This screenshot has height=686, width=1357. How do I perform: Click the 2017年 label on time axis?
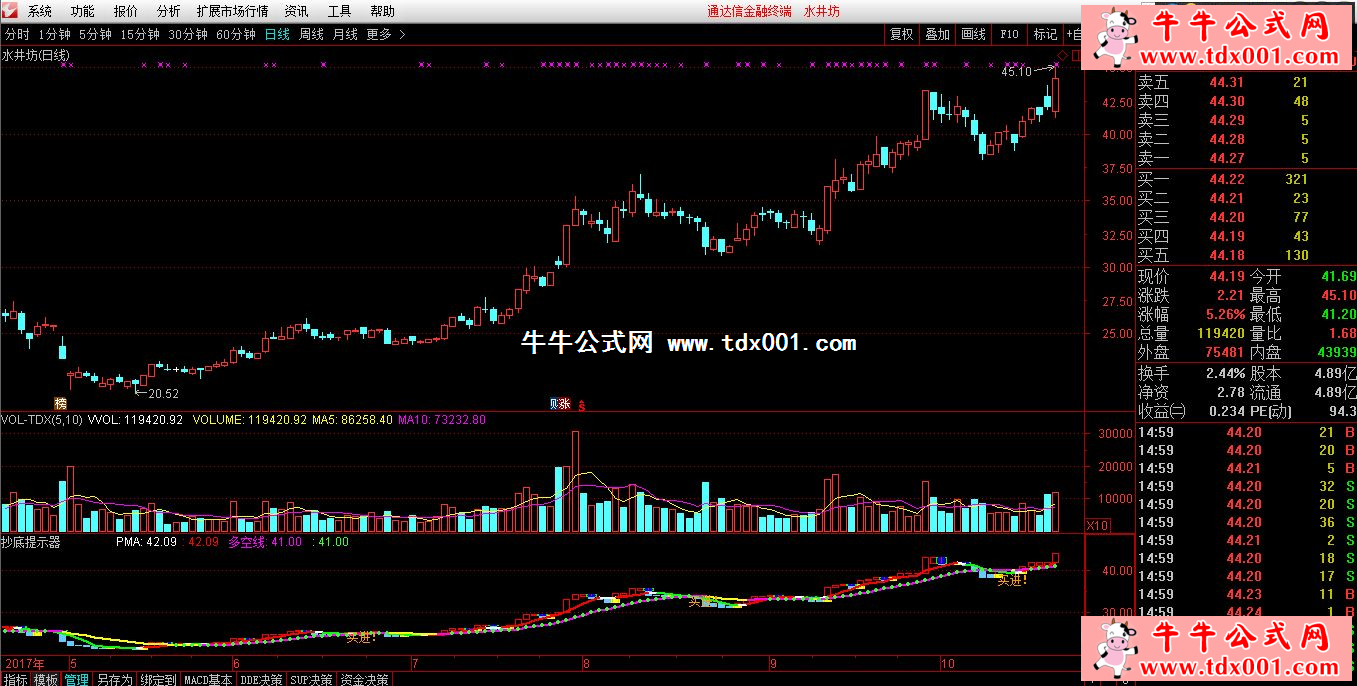(x=24, y=663)
